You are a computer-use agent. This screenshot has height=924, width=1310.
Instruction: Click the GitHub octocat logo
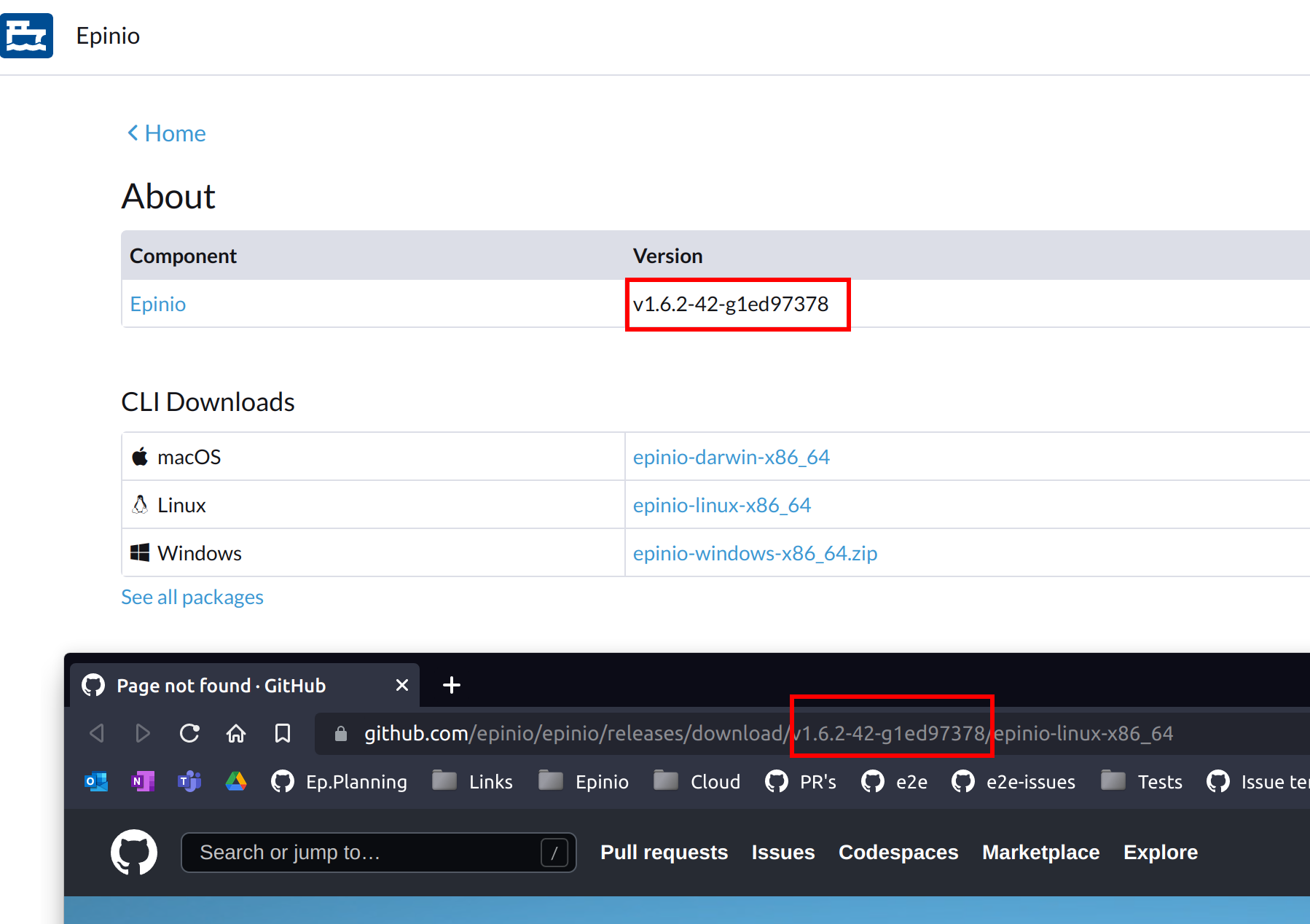[x=134, y=852]
